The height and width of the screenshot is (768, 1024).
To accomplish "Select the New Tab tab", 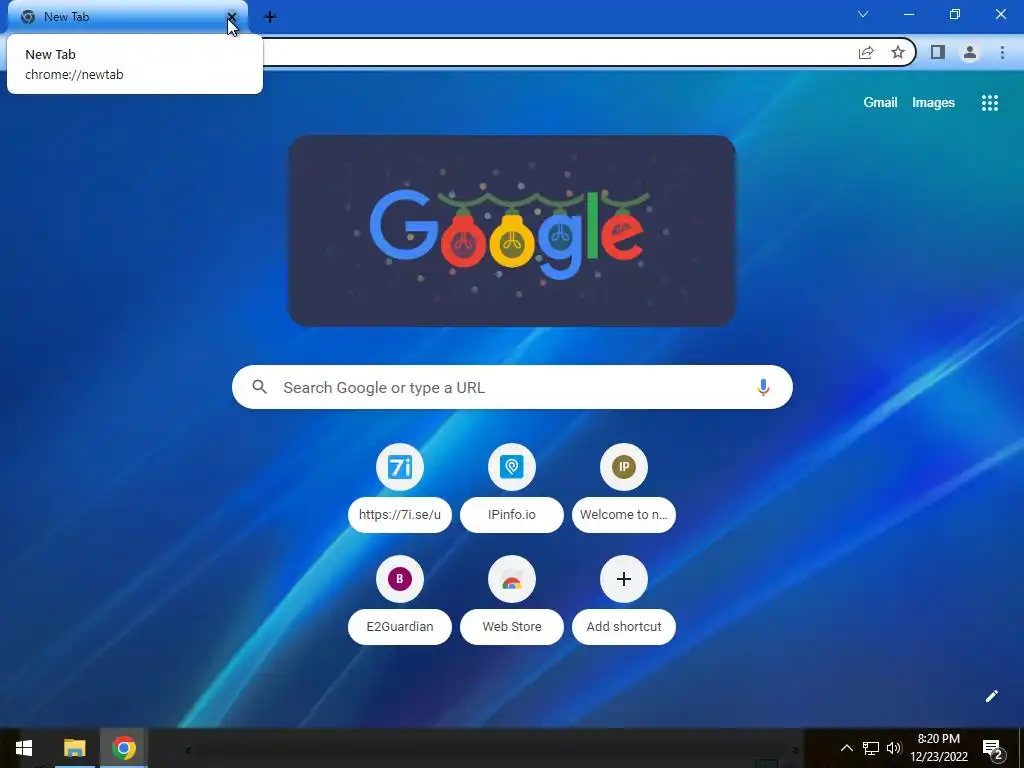I will 127,17.
